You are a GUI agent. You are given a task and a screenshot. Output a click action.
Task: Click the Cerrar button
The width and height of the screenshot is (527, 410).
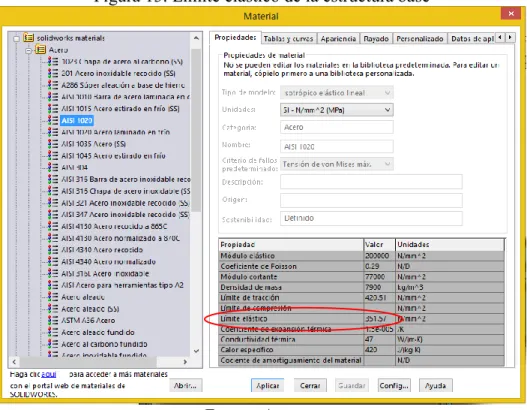pos(310,385)
